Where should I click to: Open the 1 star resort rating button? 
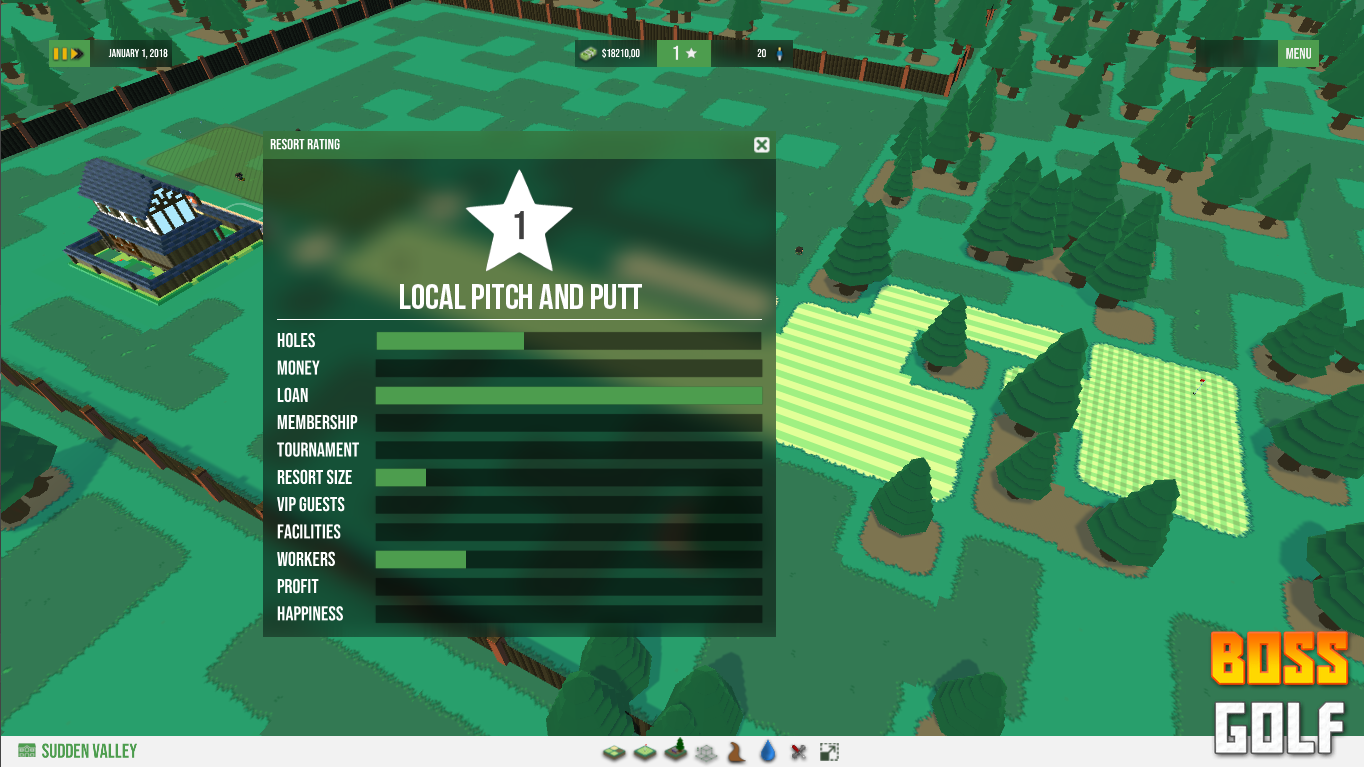point(684,53)
